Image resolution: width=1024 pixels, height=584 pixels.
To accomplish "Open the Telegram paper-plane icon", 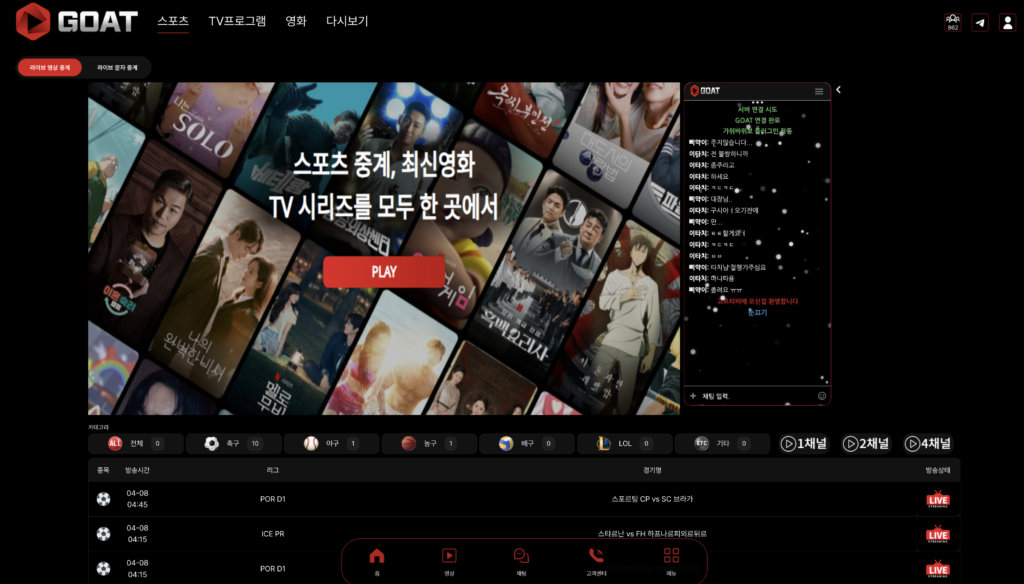I will pos(980,22).
